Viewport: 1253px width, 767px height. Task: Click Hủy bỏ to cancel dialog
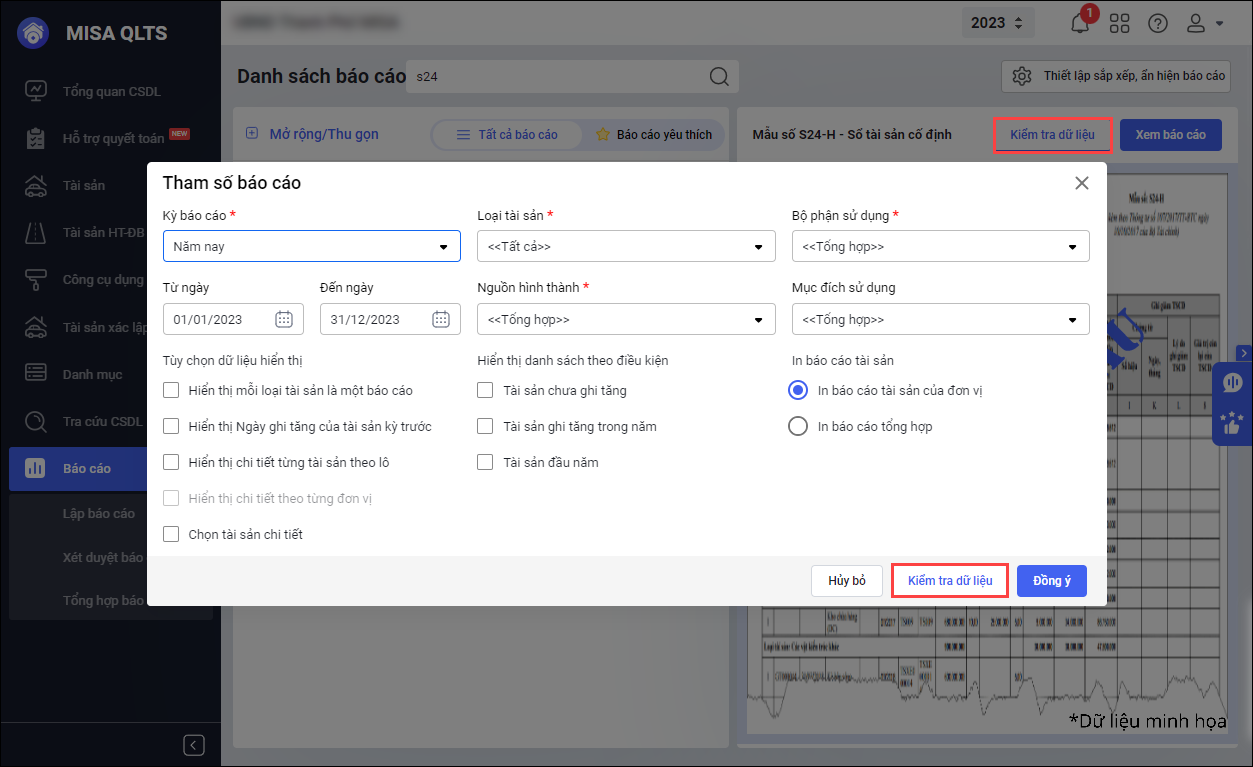click(x=846, y=581)
